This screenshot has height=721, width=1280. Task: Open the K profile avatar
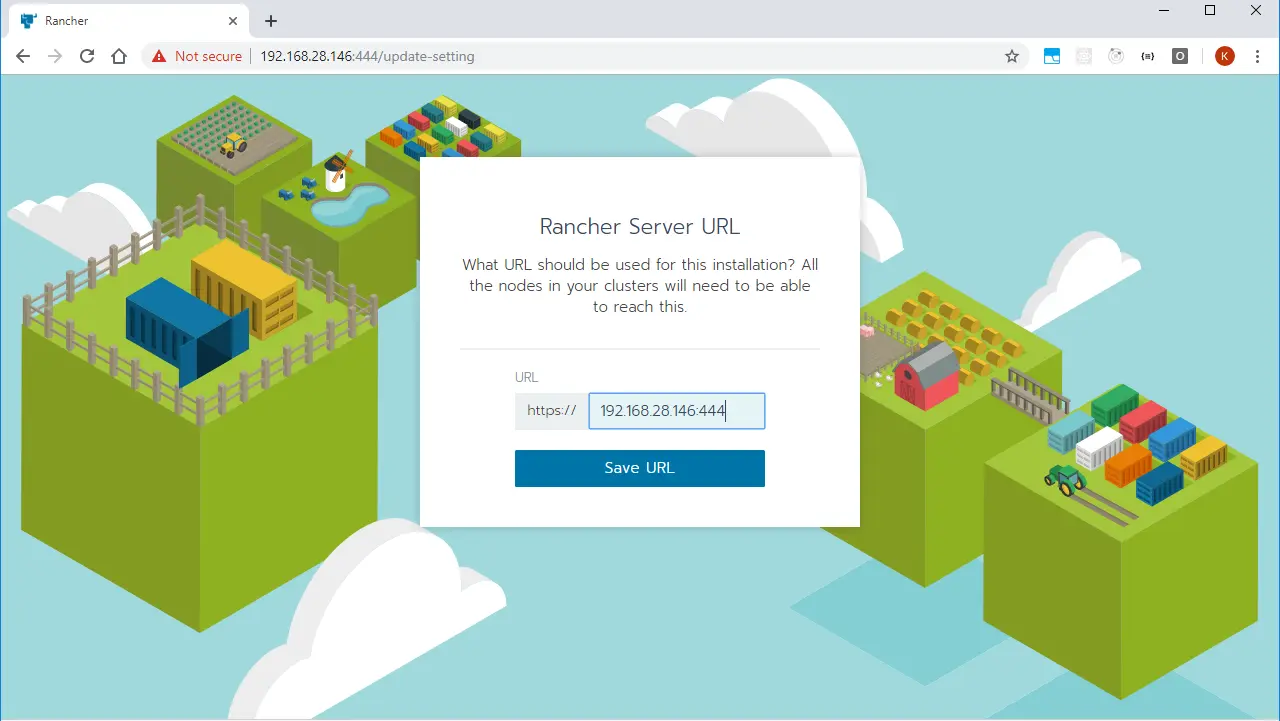(x=1224, y=57)
